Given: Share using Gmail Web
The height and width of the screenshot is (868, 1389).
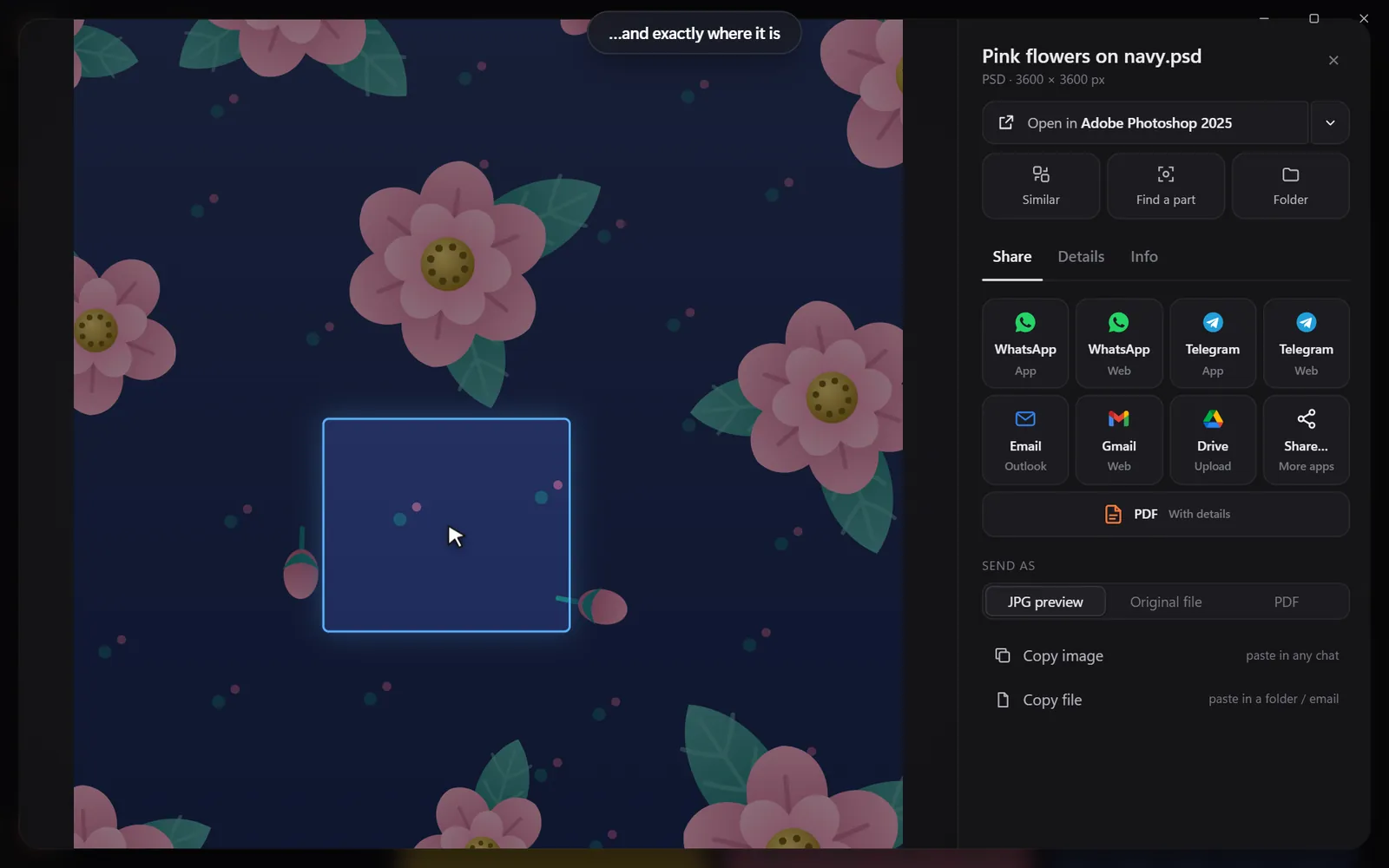Looking at the screenshot, I should coord(1119,440).
